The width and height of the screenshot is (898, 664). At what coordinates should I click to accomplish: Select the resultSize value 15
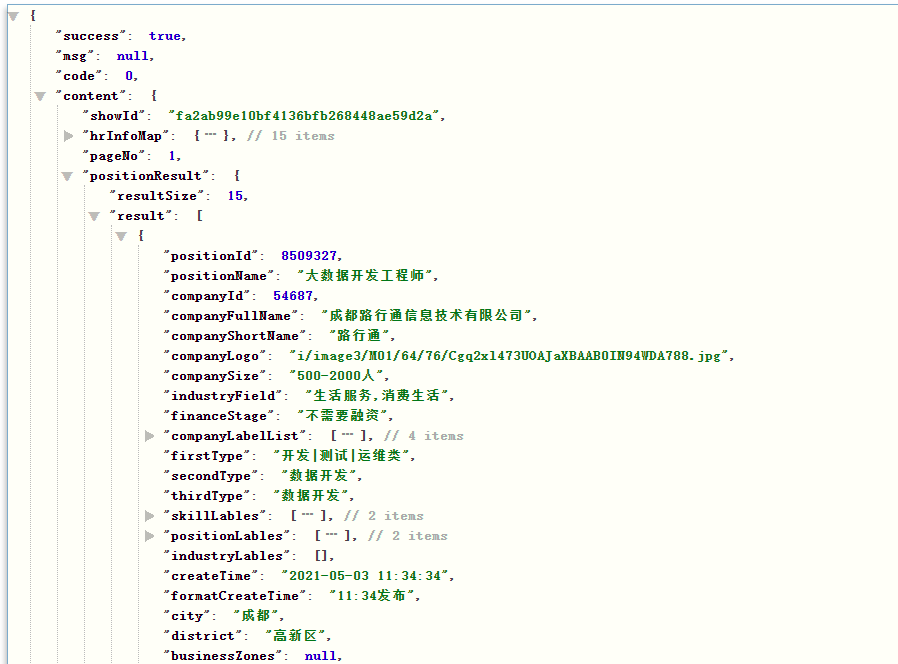(235, 197)
